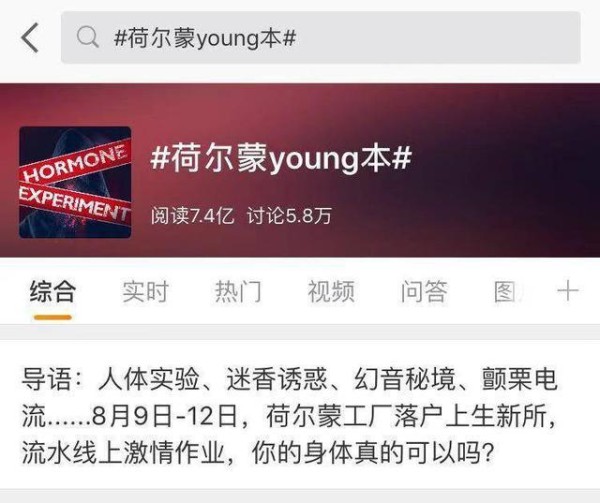Open the Hormone Experiment topic thumbnail
The width and height of the screenshot is (600, 503).
pos(75,182)
